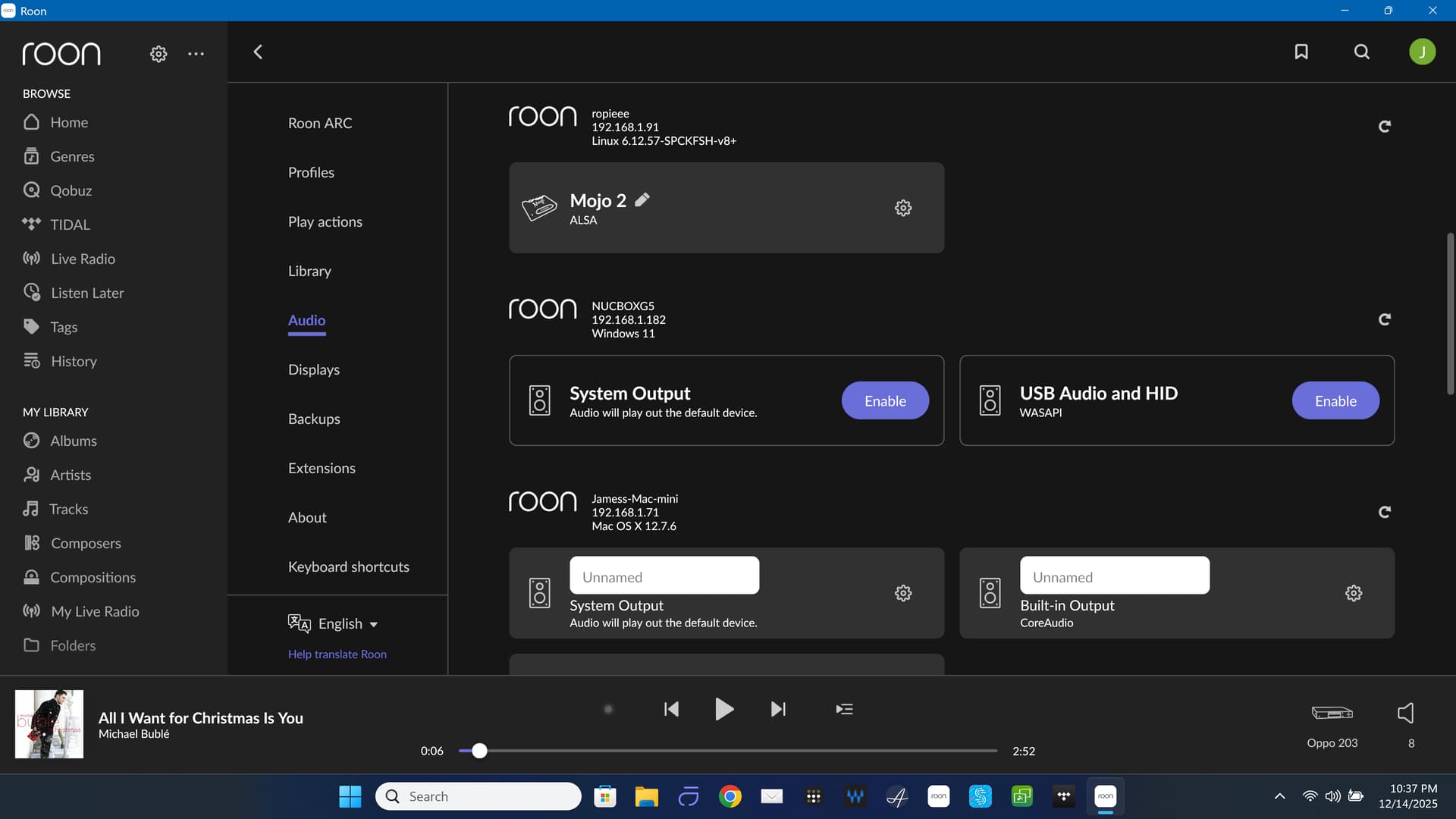Refresh the NUCBOXG5 device list
Screen dimensions: 1456x819
tap(1384, 319)
